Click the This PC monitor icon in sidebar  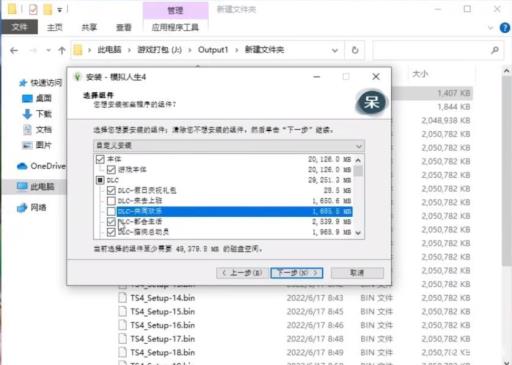[x=22, y=187]
